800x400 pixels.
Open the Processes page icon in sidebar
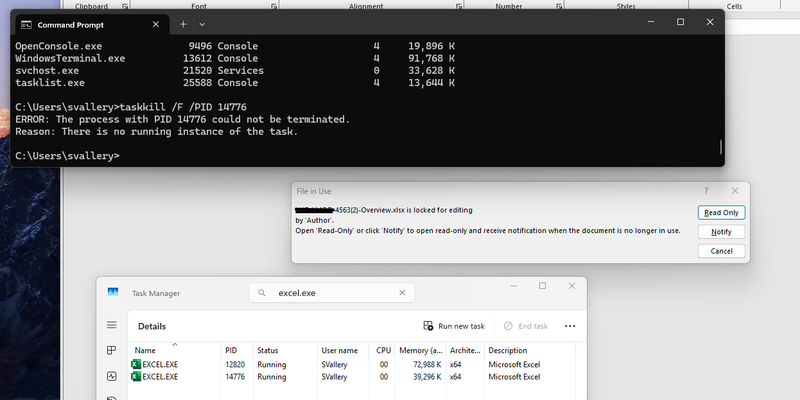[112, 351]
